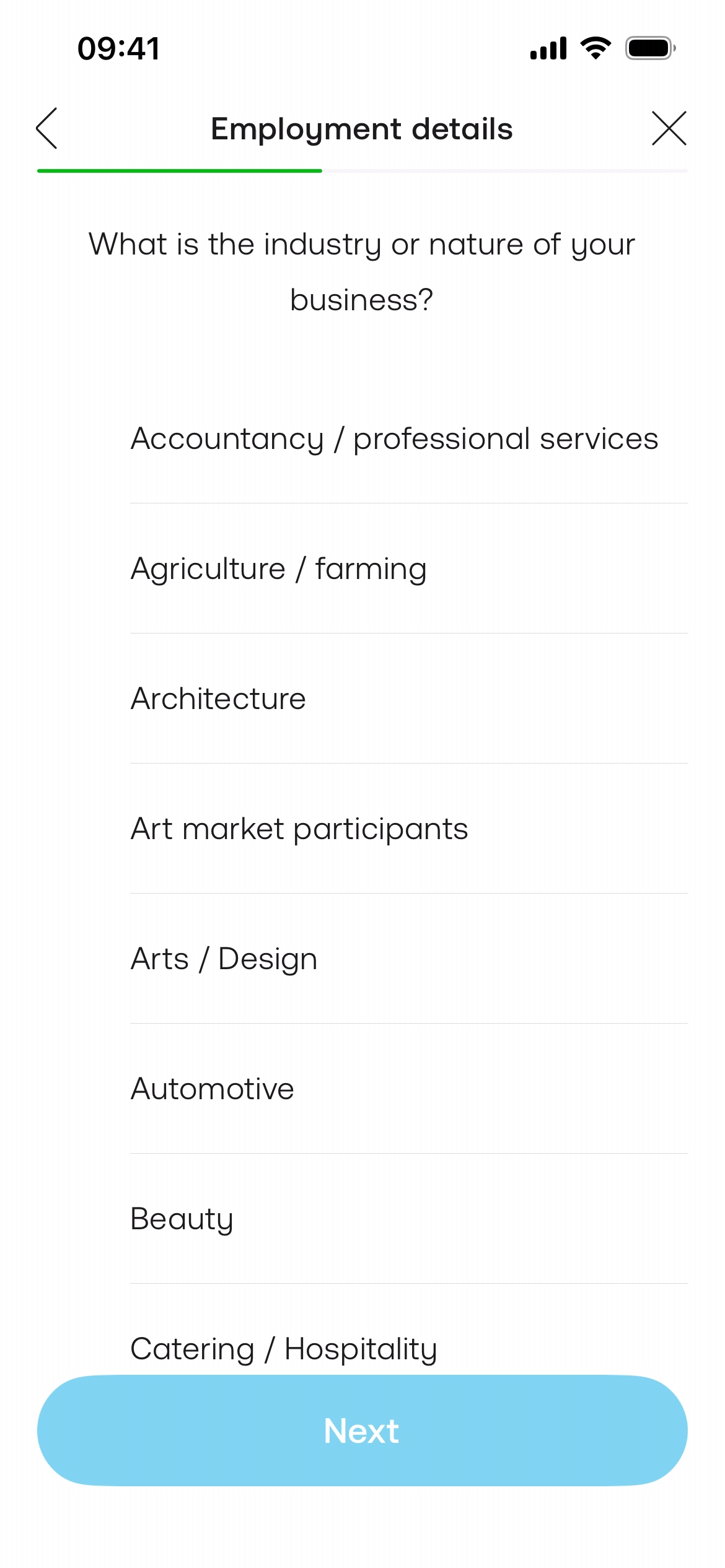Click the green progress bar
The height and width of the screenshot is (1568, 725).
click(x=180, y=170)
